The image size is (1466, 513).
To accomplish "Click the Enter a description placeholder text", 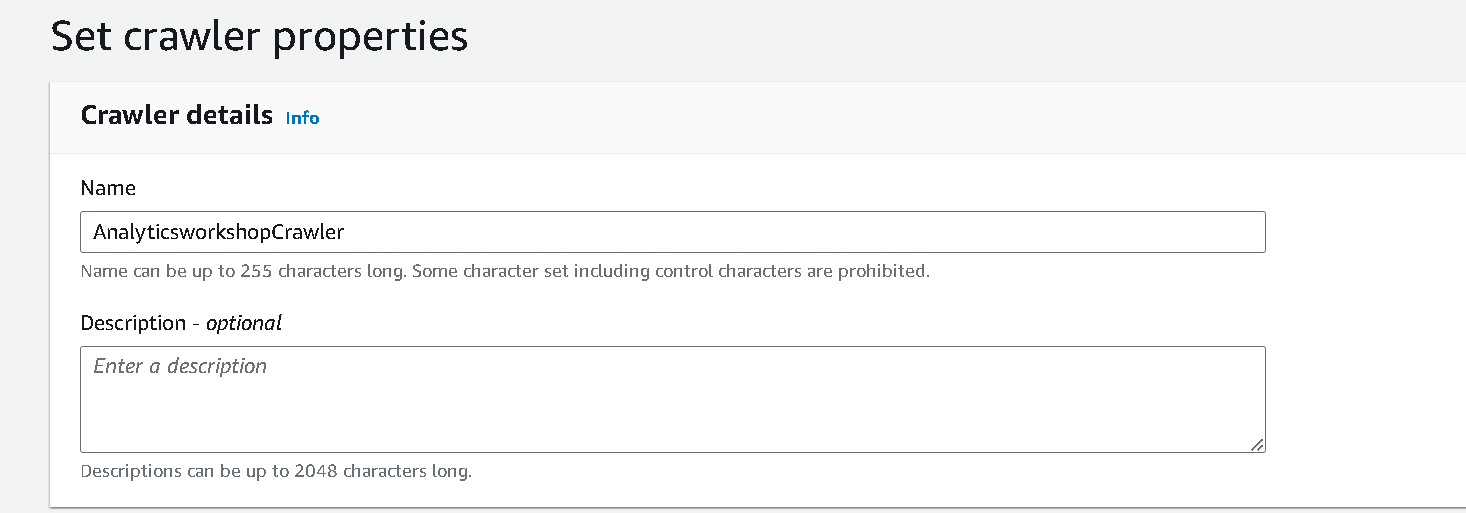I will point(180,366).
